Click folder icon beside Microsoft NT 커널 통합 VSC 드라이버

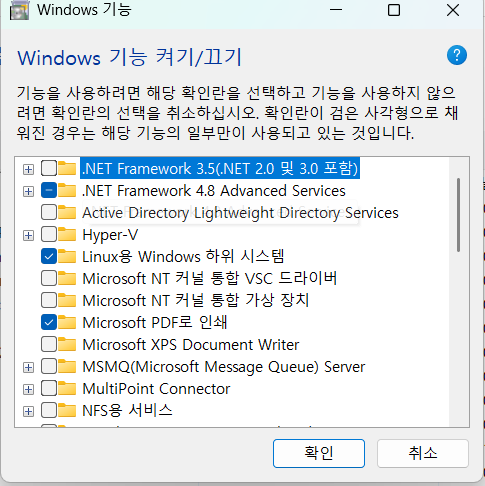tap(67, 279)
